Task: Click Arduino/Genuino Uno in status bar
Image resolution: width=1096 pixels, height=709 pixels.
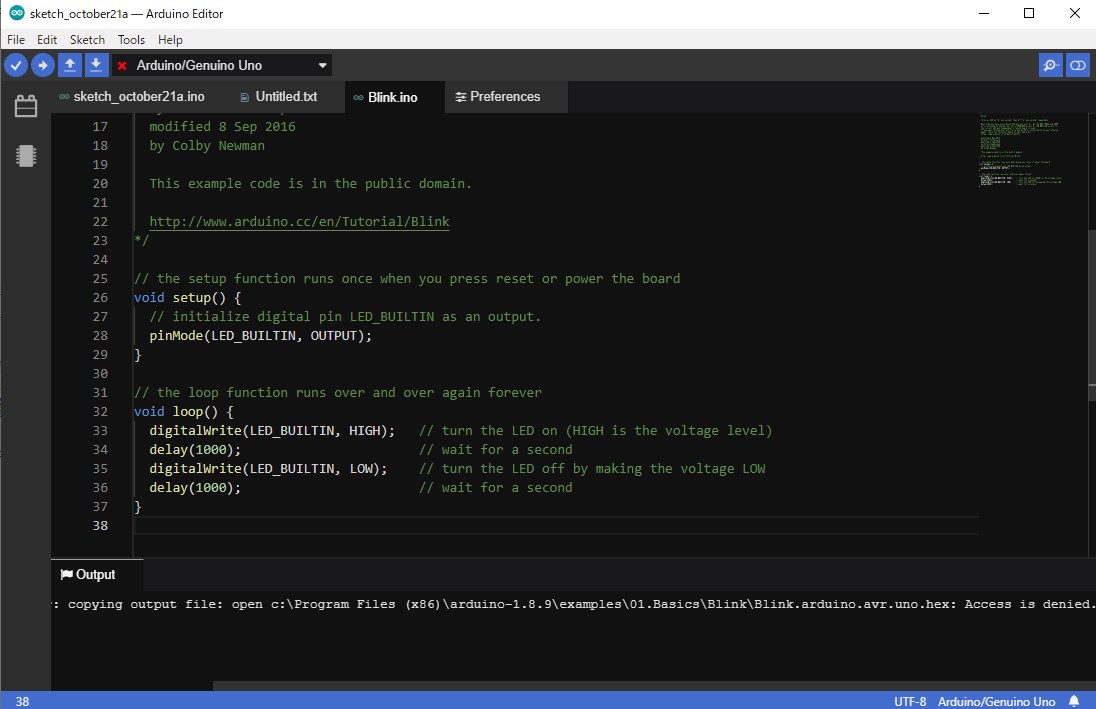Action: 996,701
